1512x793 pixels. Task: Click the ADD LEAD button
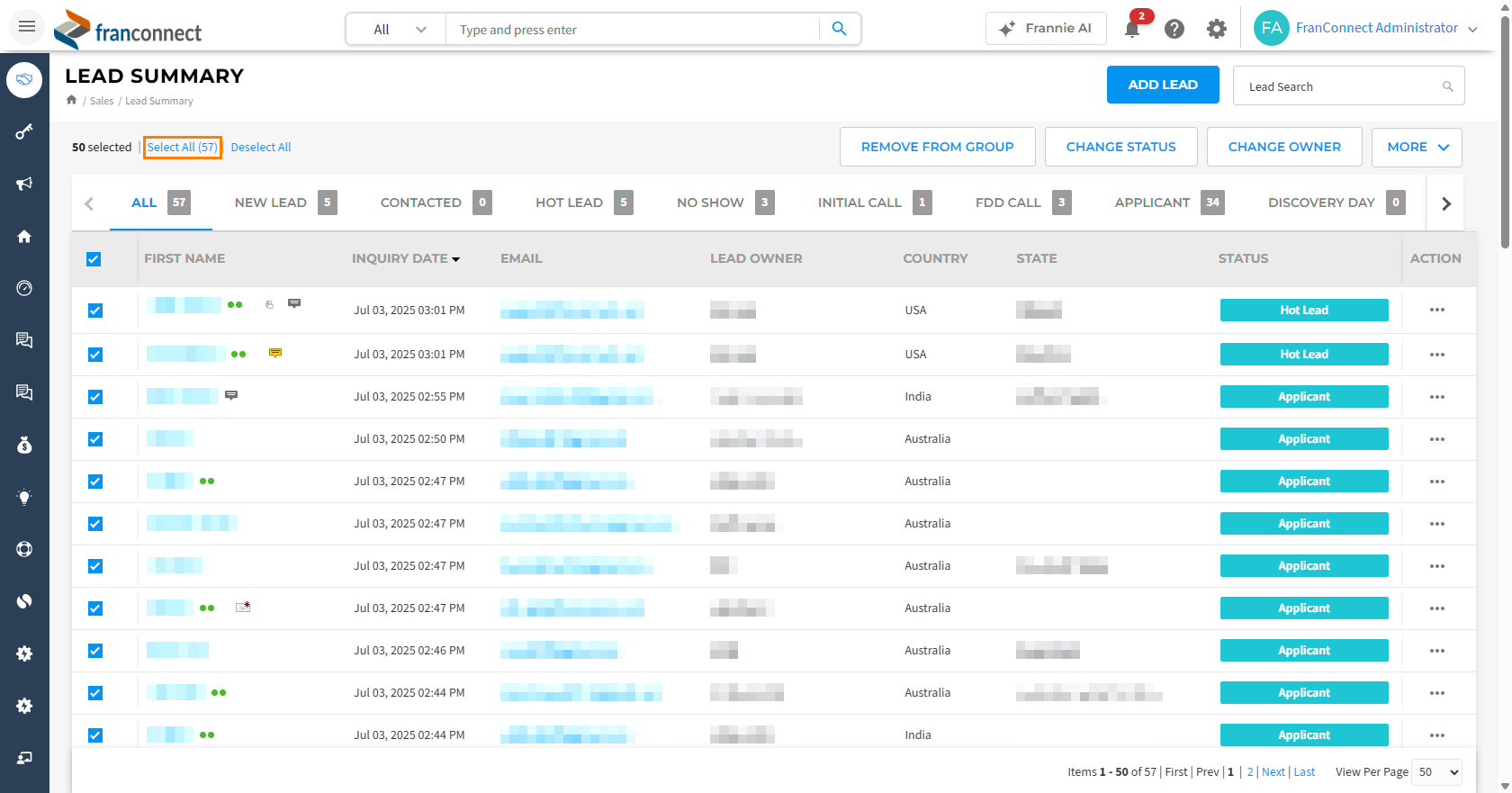pyautogui.click(x=1163, y=85)
